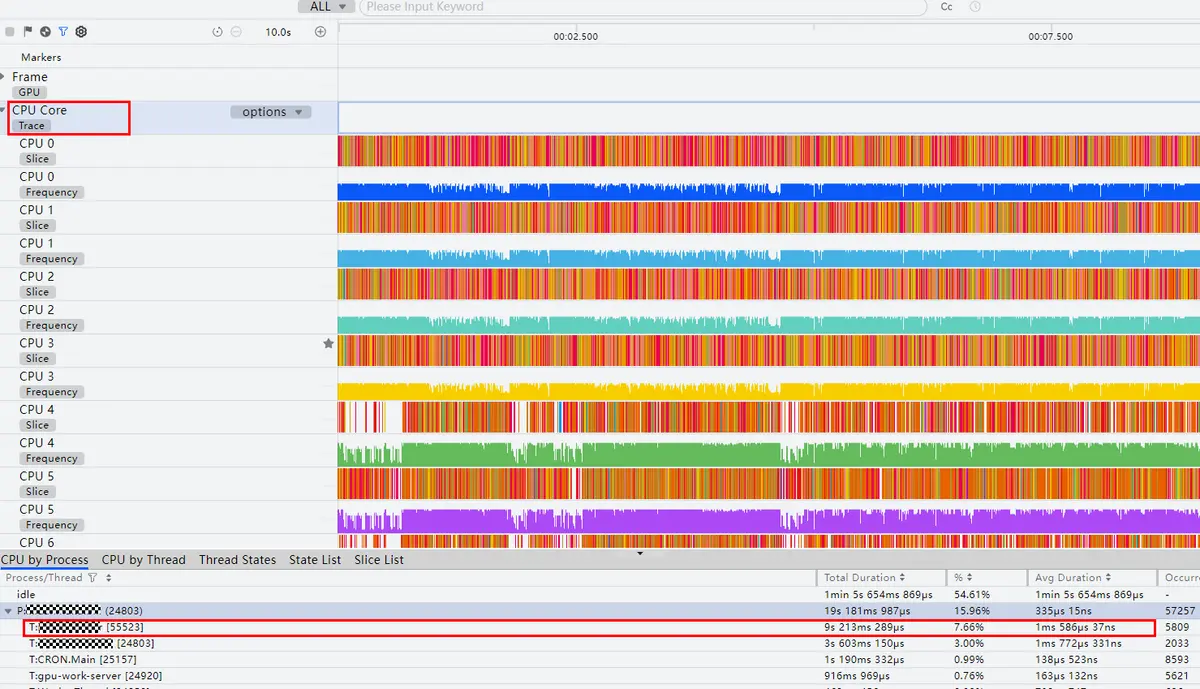Viewport: 1200px width, 689px height.
Task: Open the ALL search scope dropdown
Action: pyautogui.click(x=327, y=7)
